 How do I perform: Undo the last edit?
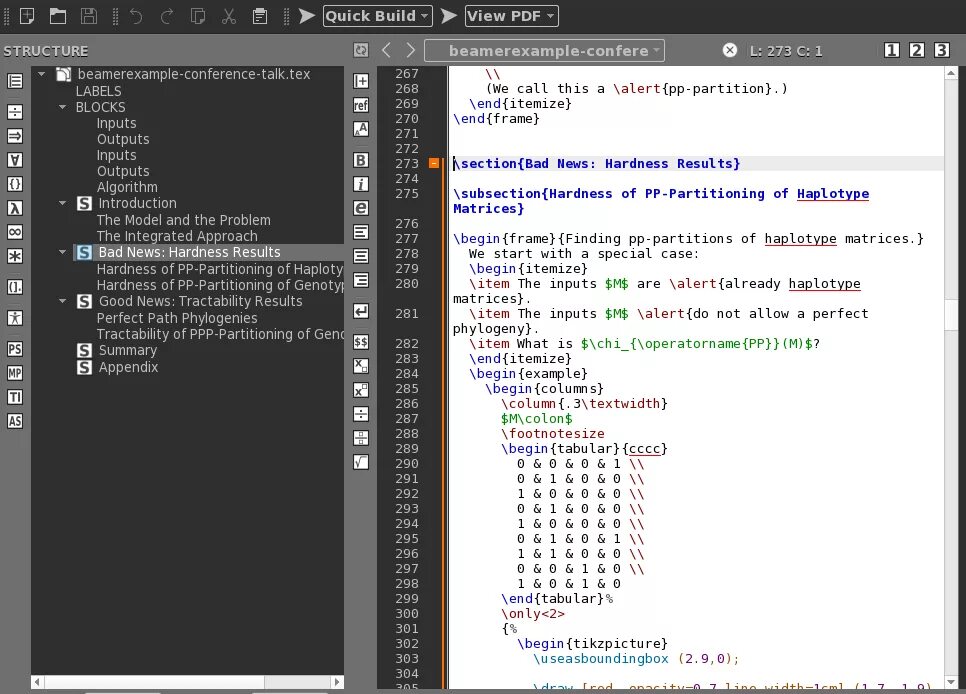(x=136, y=16)
